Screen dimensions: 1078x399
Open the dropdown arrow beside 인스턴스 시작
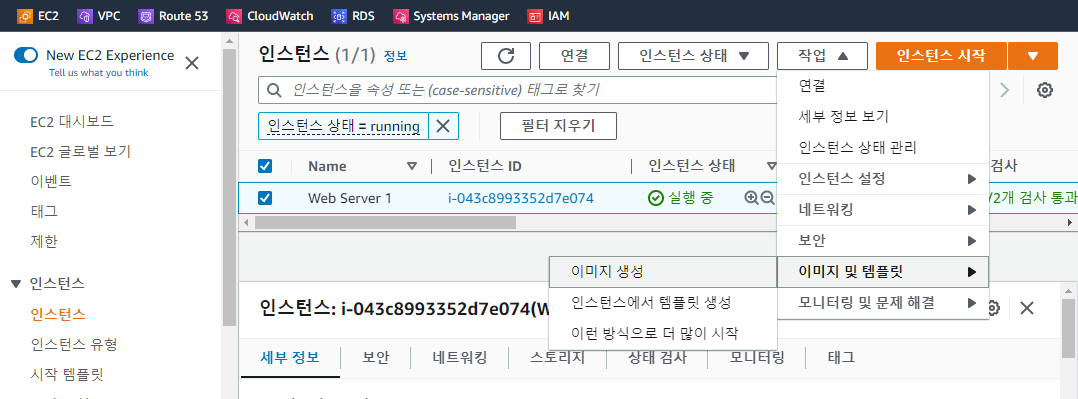(1033, 56)
